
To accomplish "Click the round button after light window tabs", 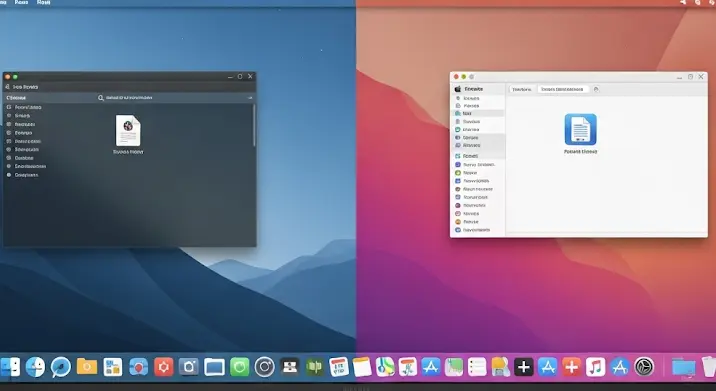I will [x=596, y=90].
